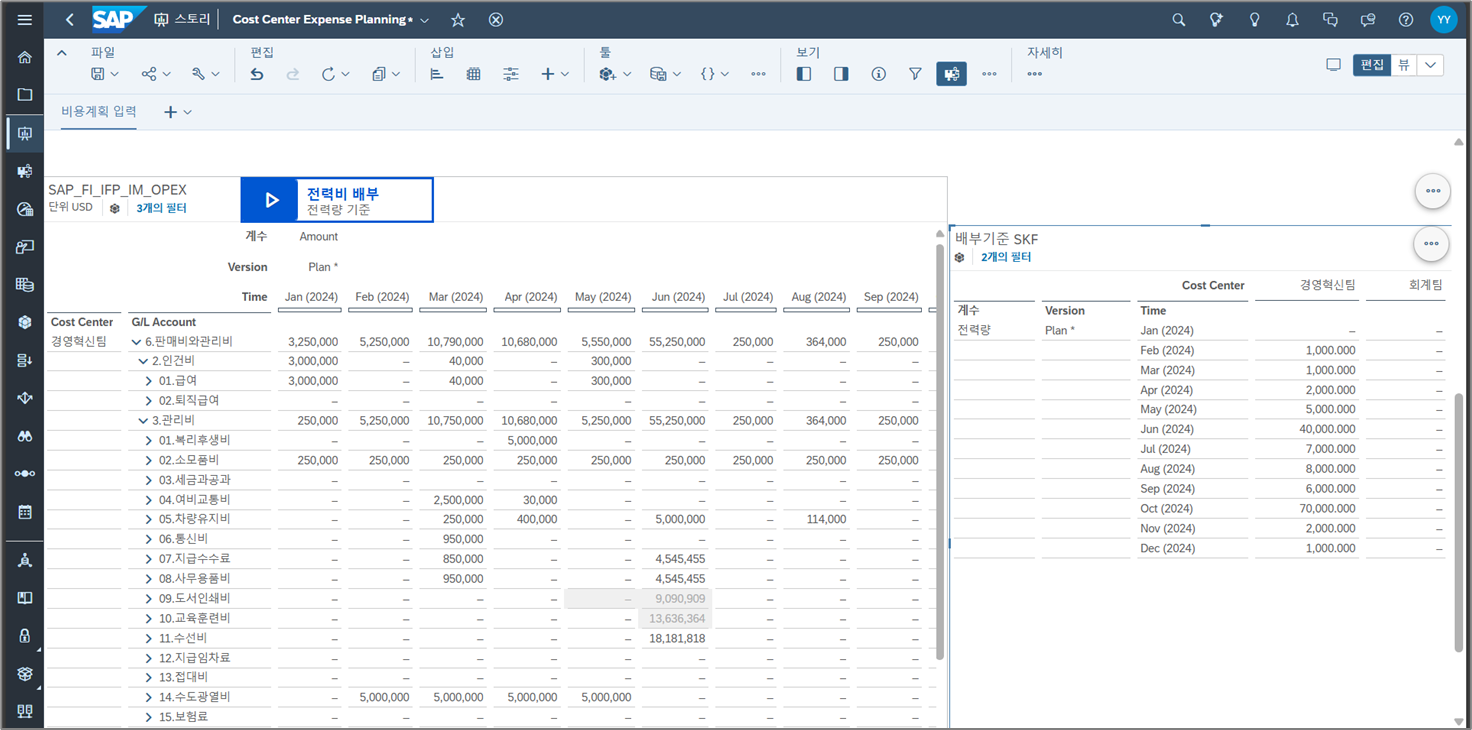Open the help question mark icon
This screenshot has width=1472, height=730.
tap(1406, 20)
